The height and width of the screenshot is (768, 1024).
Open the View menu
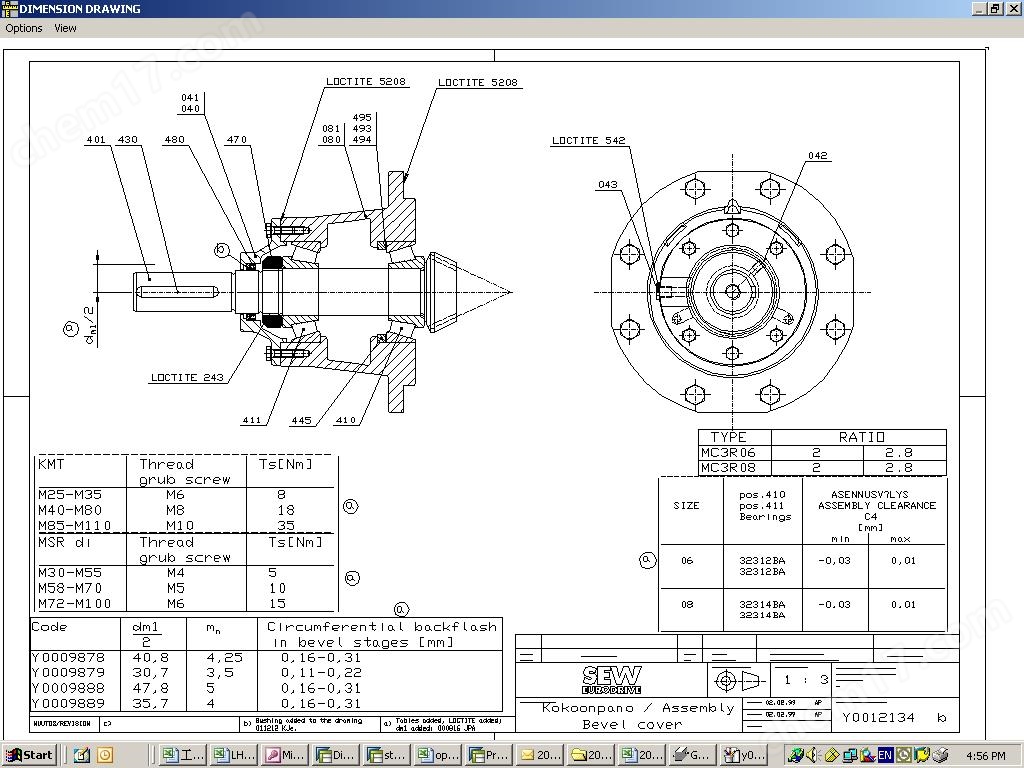pos(64,28)
